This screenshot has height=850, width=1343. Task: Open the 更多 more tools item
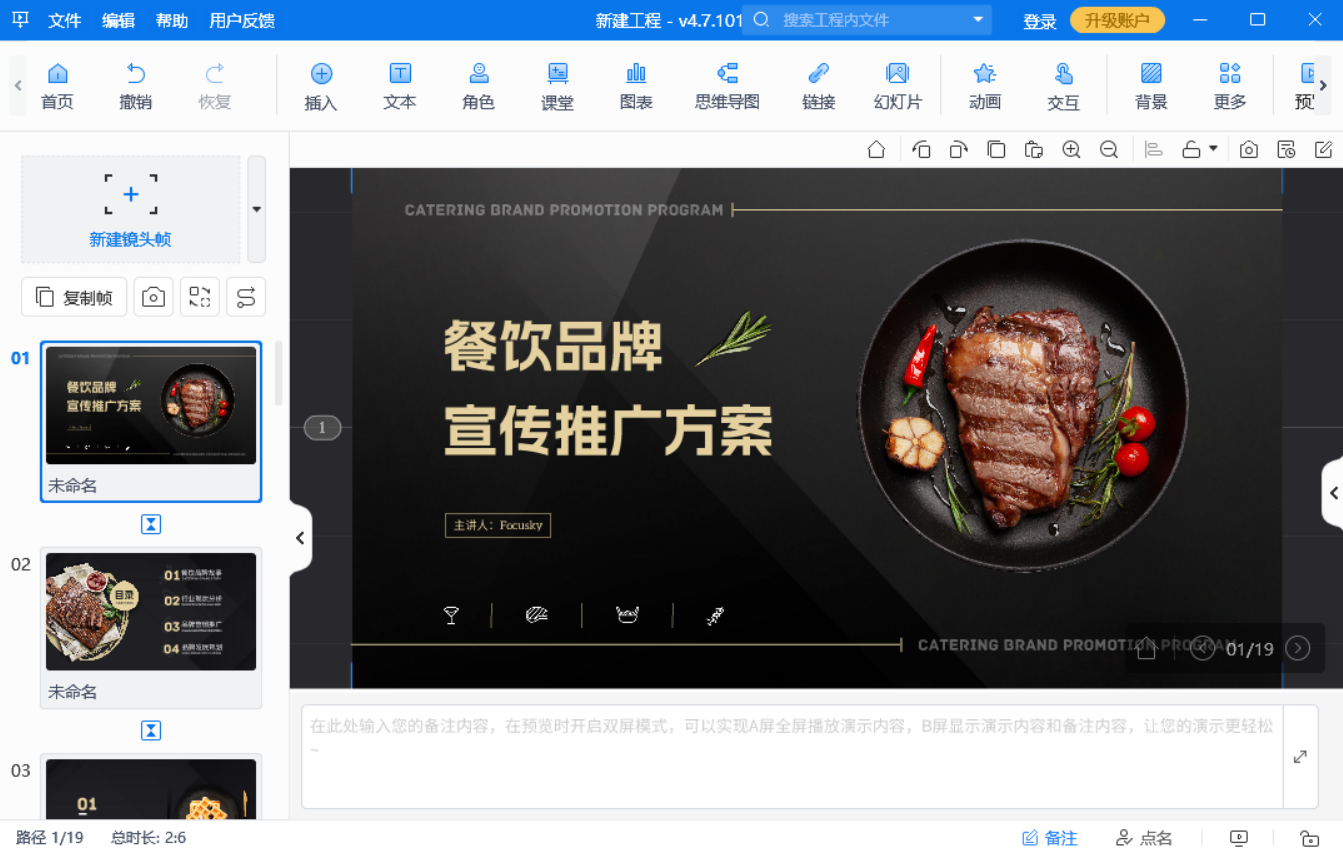[1230, 85]
